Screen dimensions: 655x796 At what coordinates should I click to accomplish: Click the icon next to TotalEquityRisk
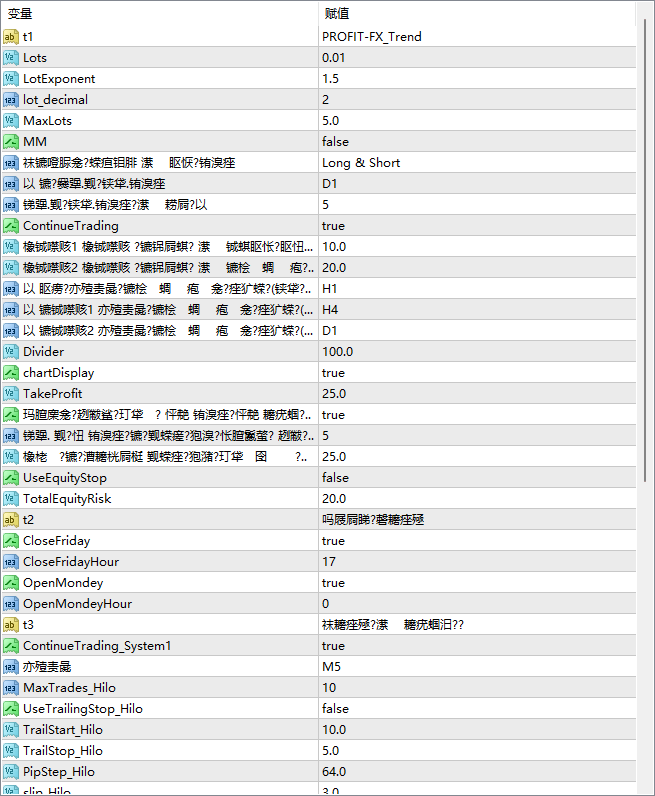coord(11,499)
